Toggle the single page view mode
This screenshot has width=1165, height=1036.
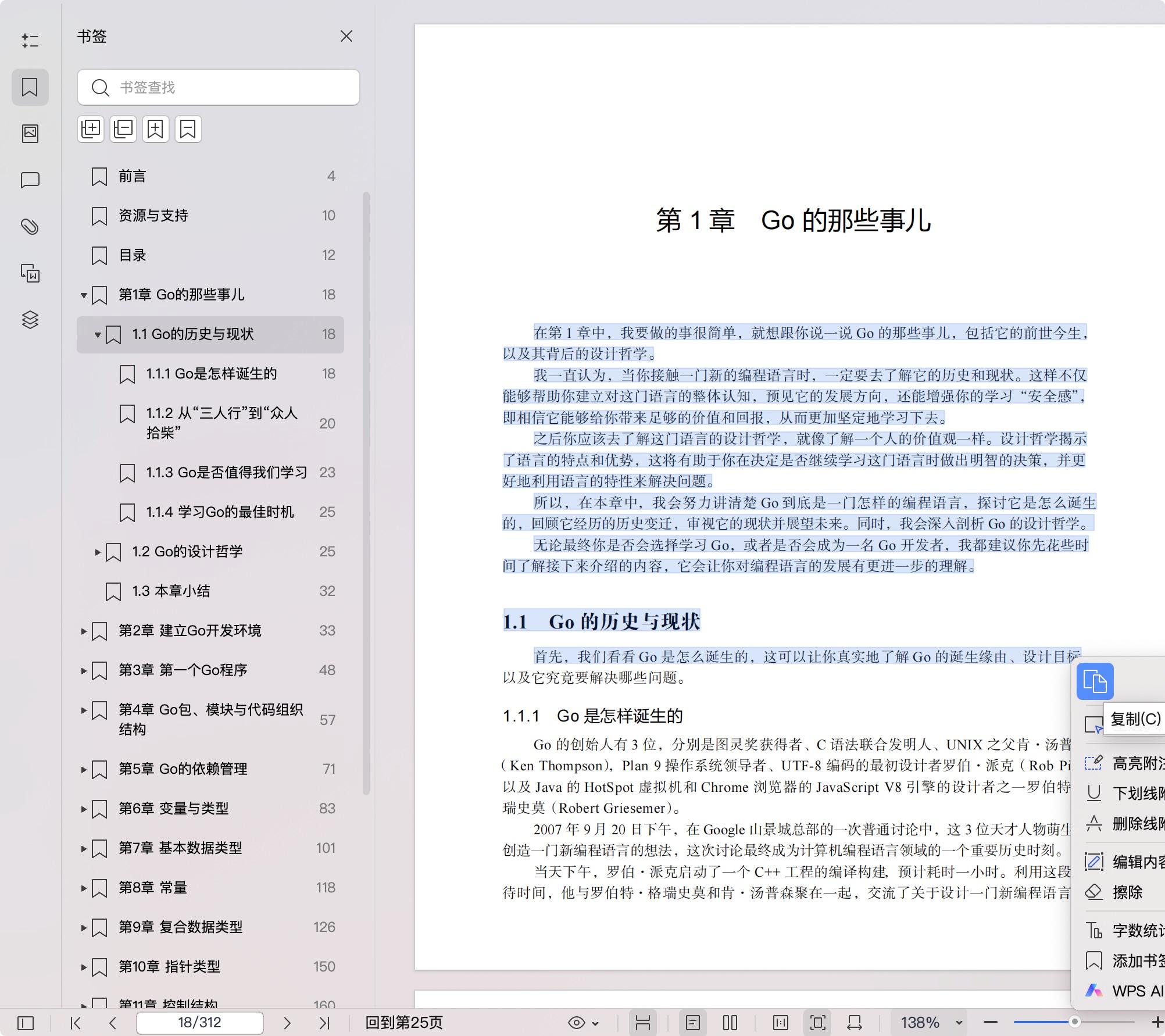pos(692,1023)
